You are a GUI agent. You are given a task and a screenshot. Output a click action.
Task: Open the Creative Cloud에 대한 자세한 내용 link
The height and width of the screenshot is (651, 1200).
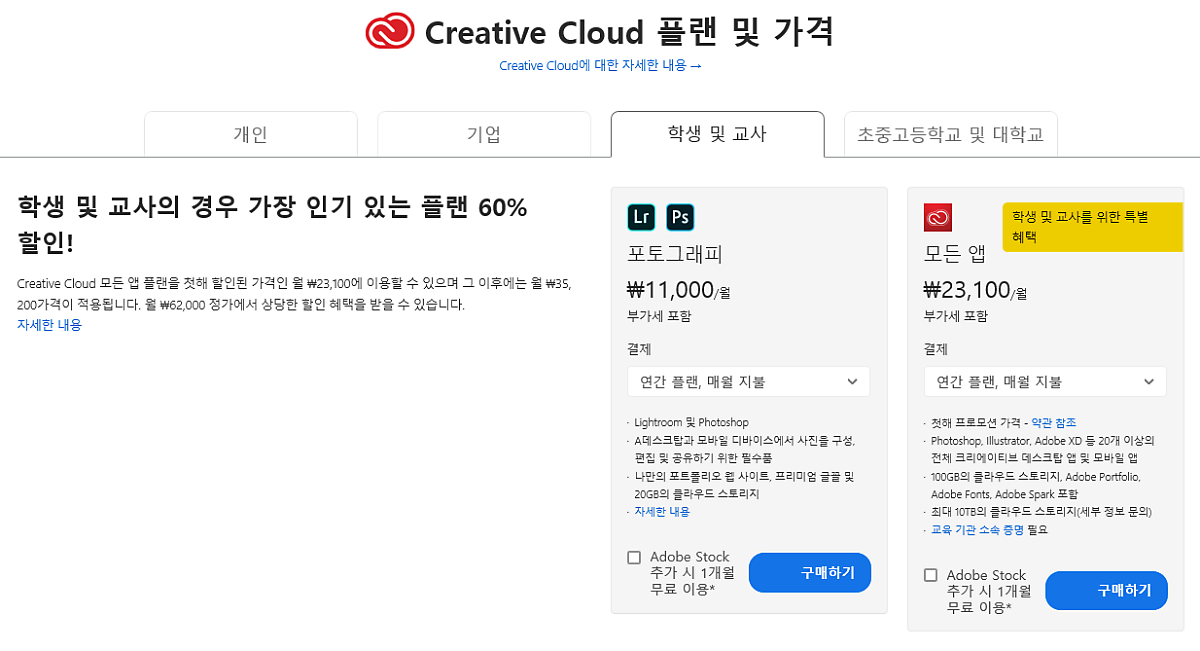point(601,66)
